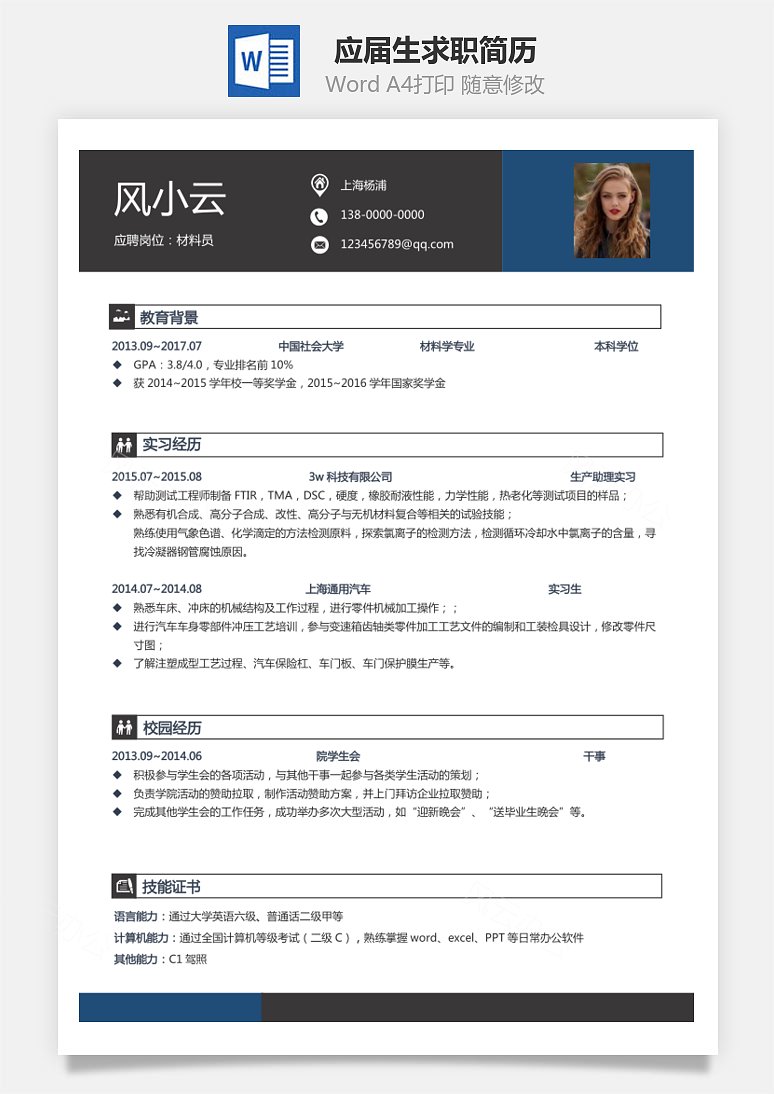The width and height of the screenshot is (774, 1094).
Task: Click the line 熟练使用气象色谱
Action: coord(394,542)
